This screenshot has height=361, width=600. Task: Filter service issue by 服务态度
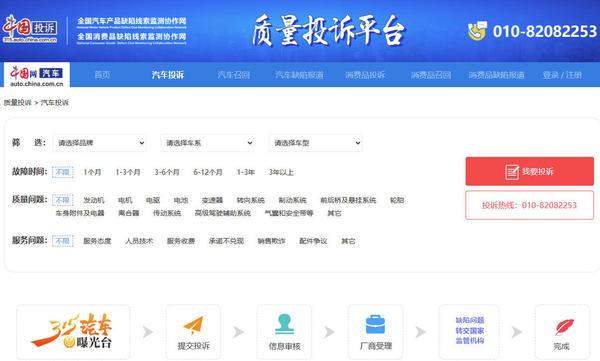pos(97,241)
